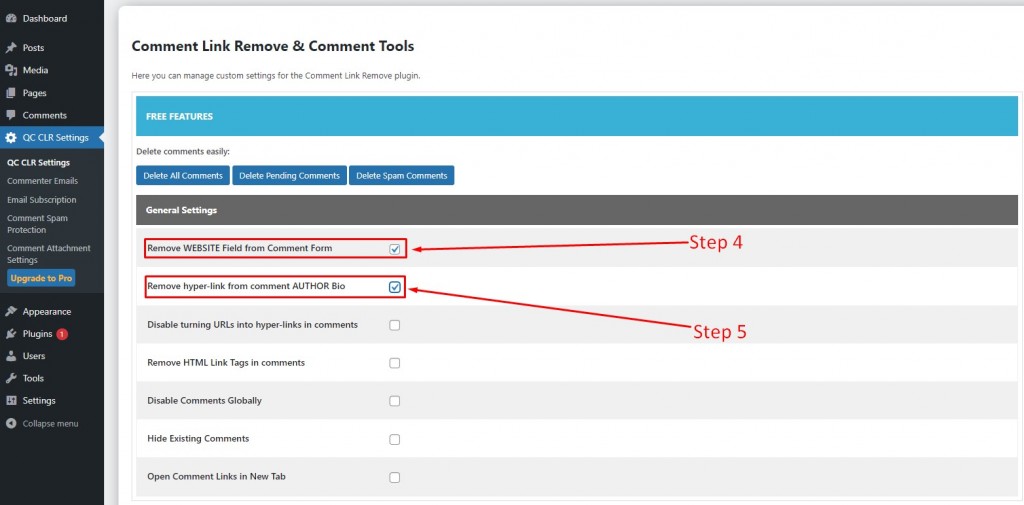Check Remove HTML Link Tags in comments
This screenshot has height=505, width=1024.
tap(394, 363)
